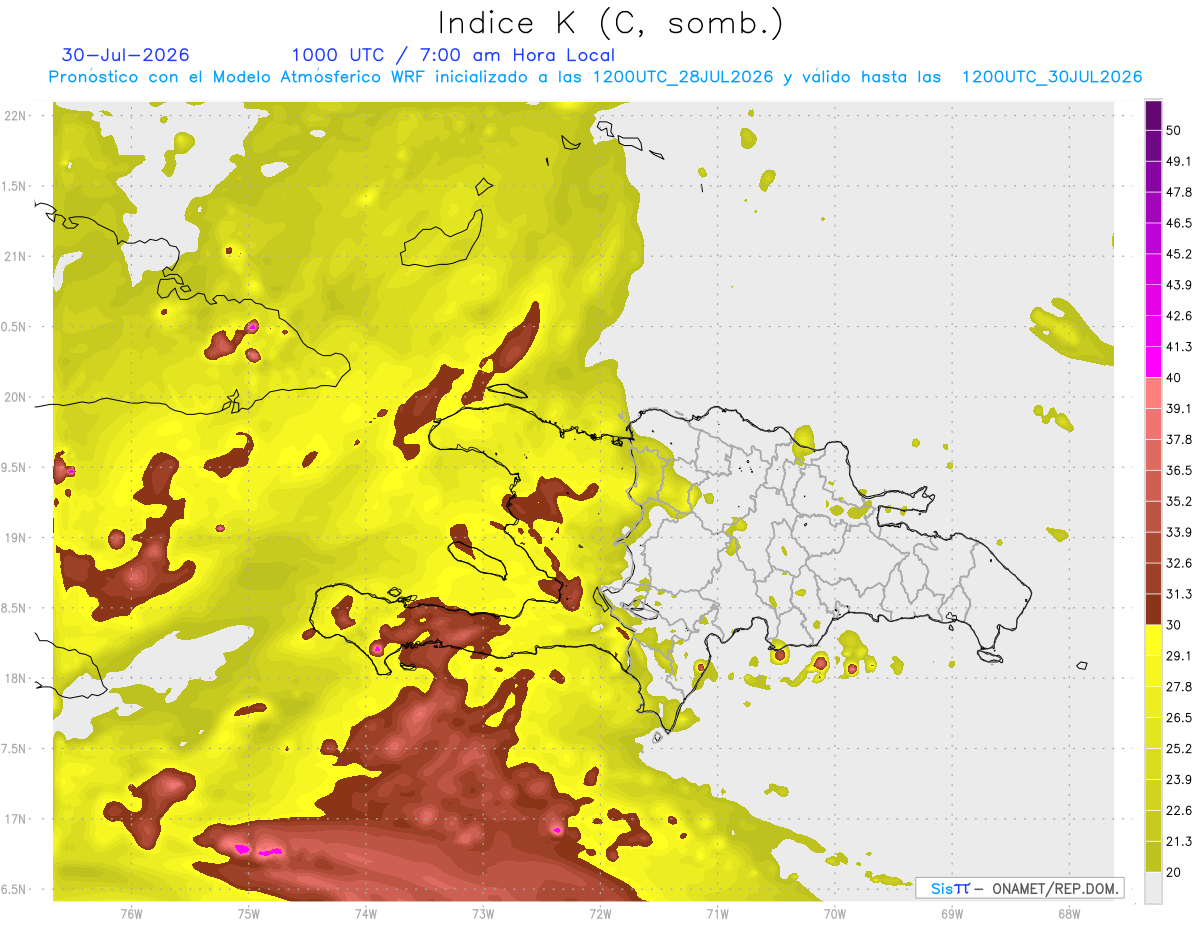Click the dark purple colorbar segment above 50

(1154, 115)
